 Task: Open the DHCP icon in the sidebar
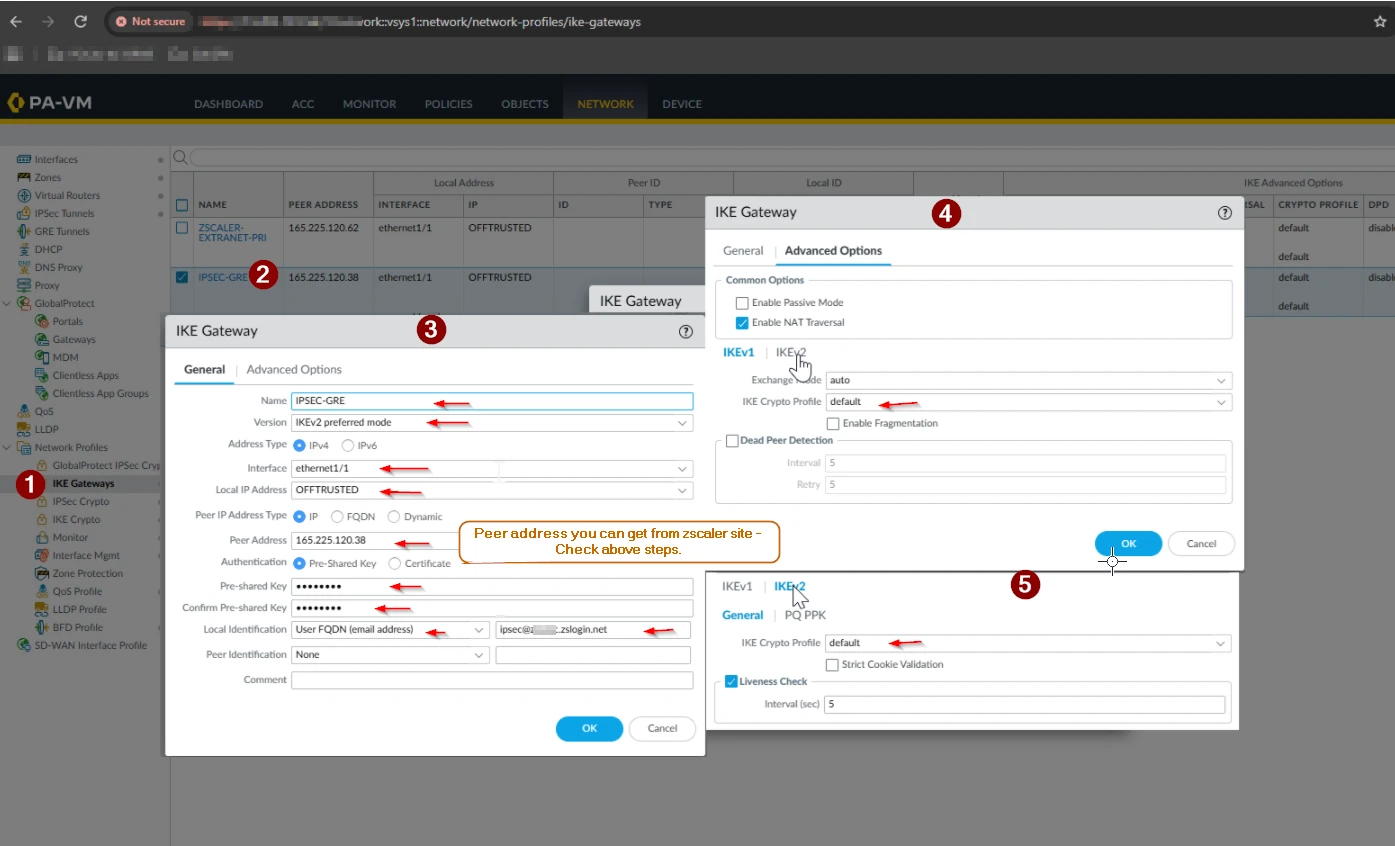[x=24, y=250]
